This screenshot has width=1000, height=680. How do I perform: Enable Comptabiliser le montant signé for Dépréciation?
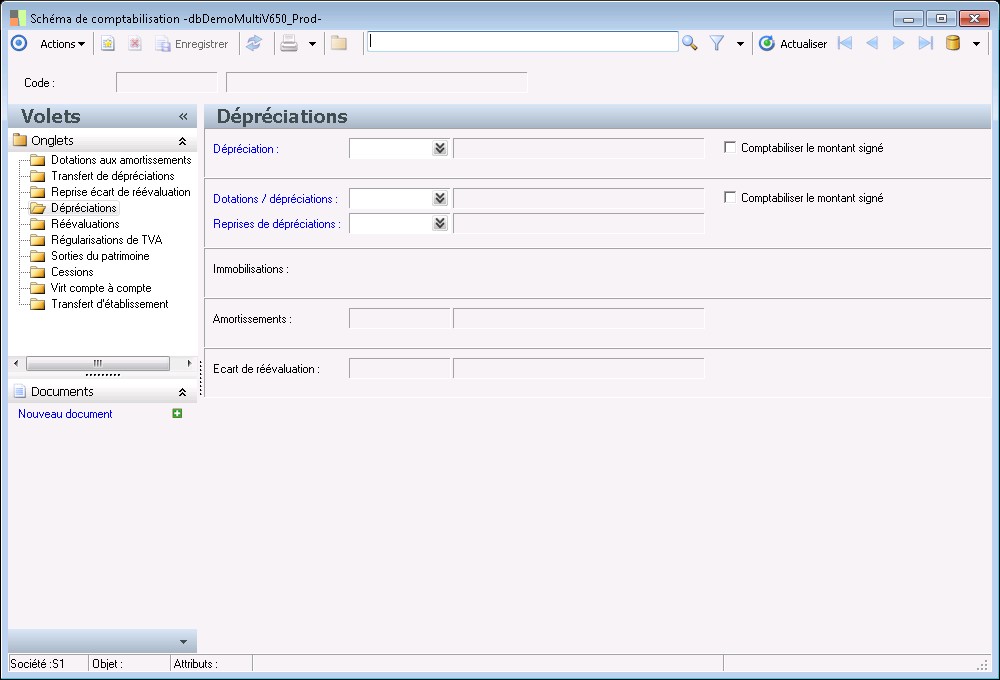[x=730, y=148]
